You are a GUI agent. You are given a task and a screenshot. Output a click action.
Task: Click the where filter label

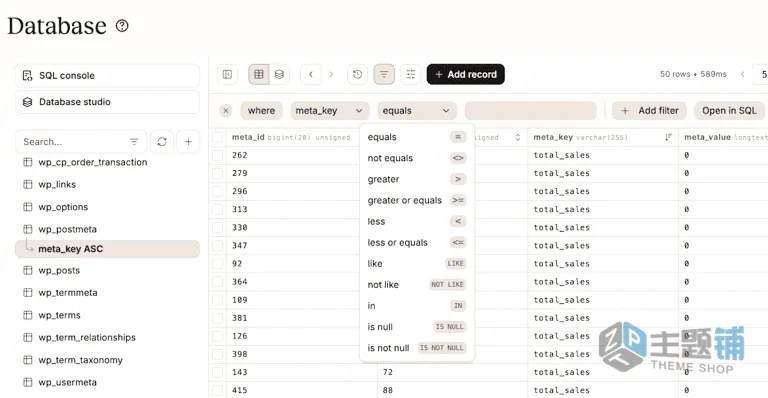pyautogui.click(x=262, y=111)
